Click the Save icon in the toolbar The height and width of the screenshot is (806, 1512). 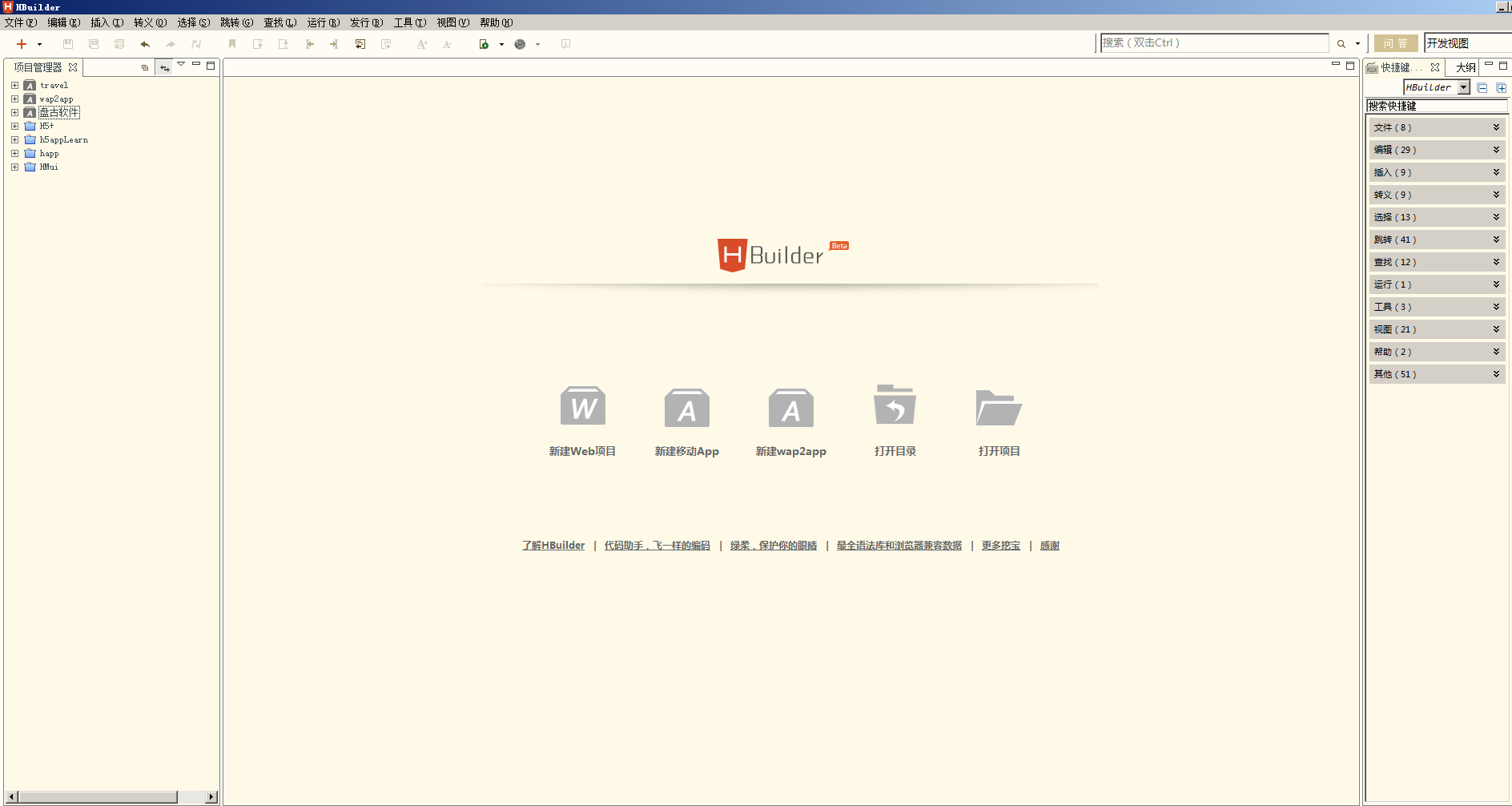pos(68,44)
